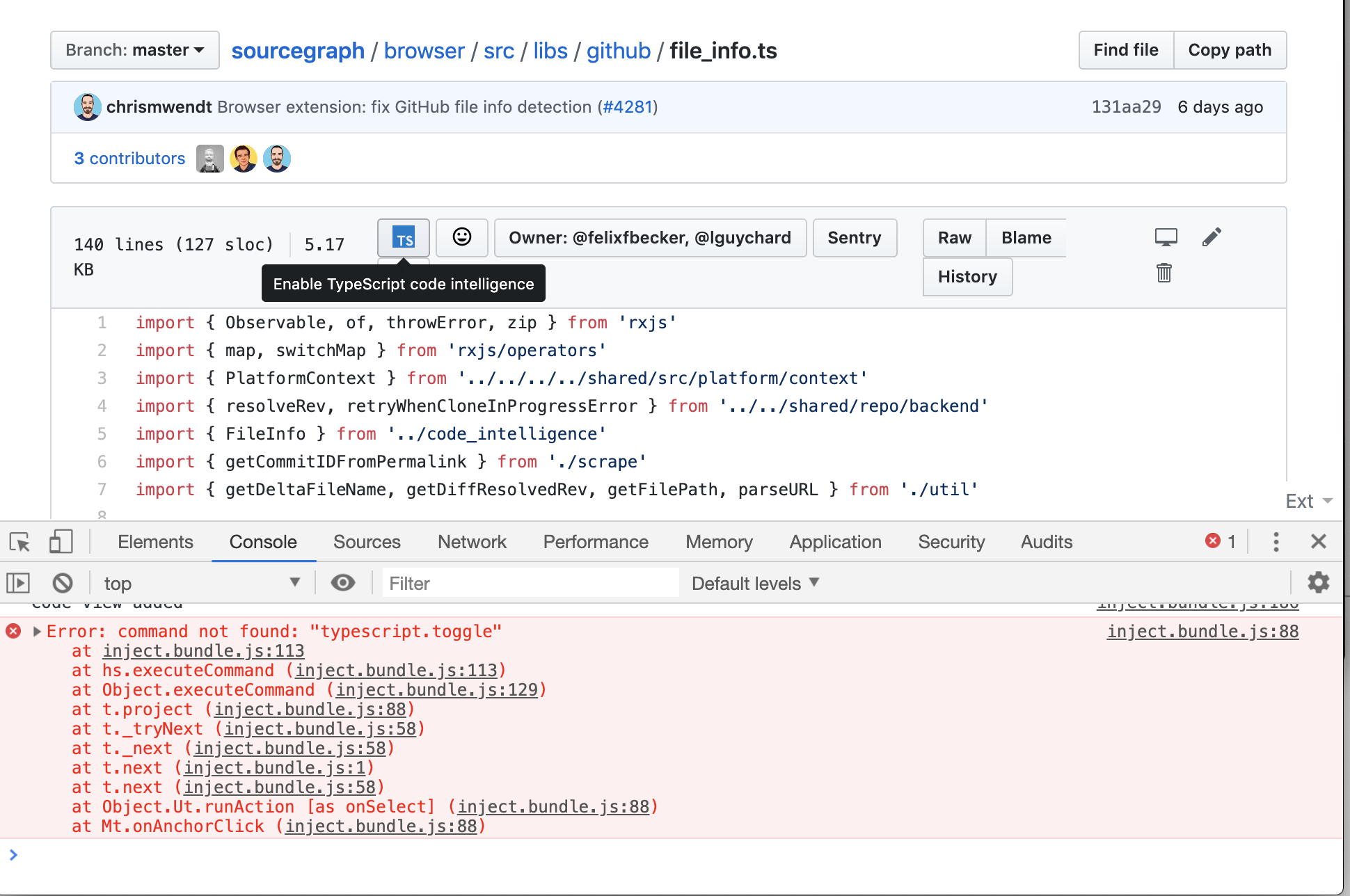The width and height of the screenshot is (1350, 896).
Task: Click line number 5 in code view
Action: [x=102, y=434]
